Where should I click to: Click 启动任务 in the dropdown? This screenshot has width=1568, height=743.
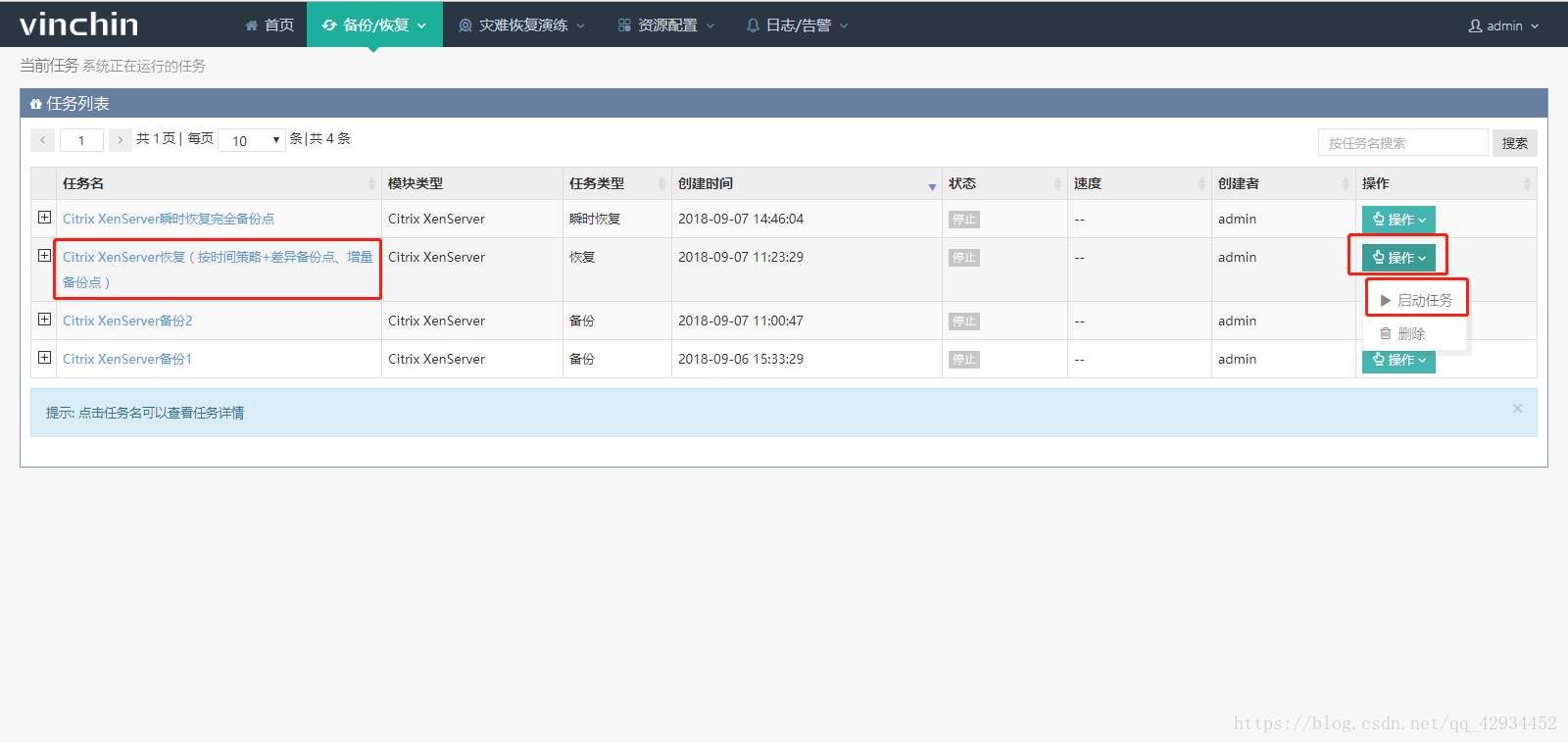click(x=1416, y=300)
